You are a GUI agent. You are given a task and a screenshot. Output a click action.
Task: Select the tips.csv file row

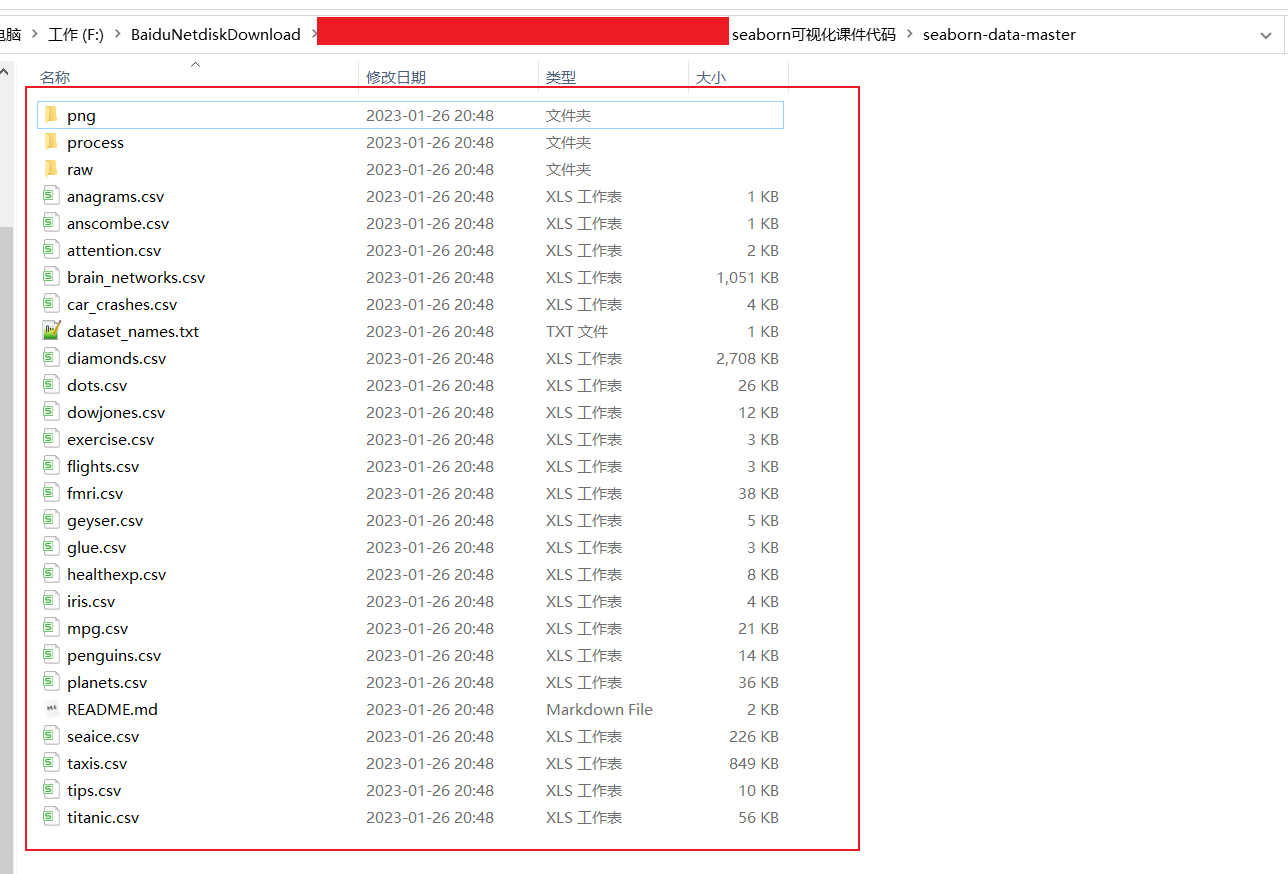(x=94, y=789)
